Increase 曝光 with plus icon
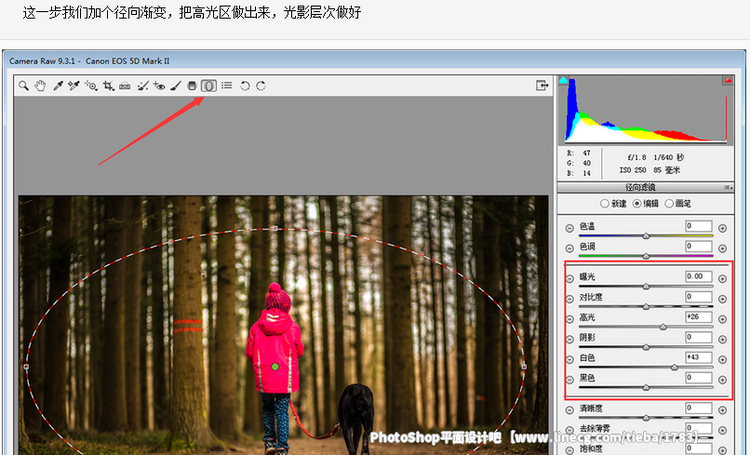Screen dimensions: 750x455 (723, 278)
